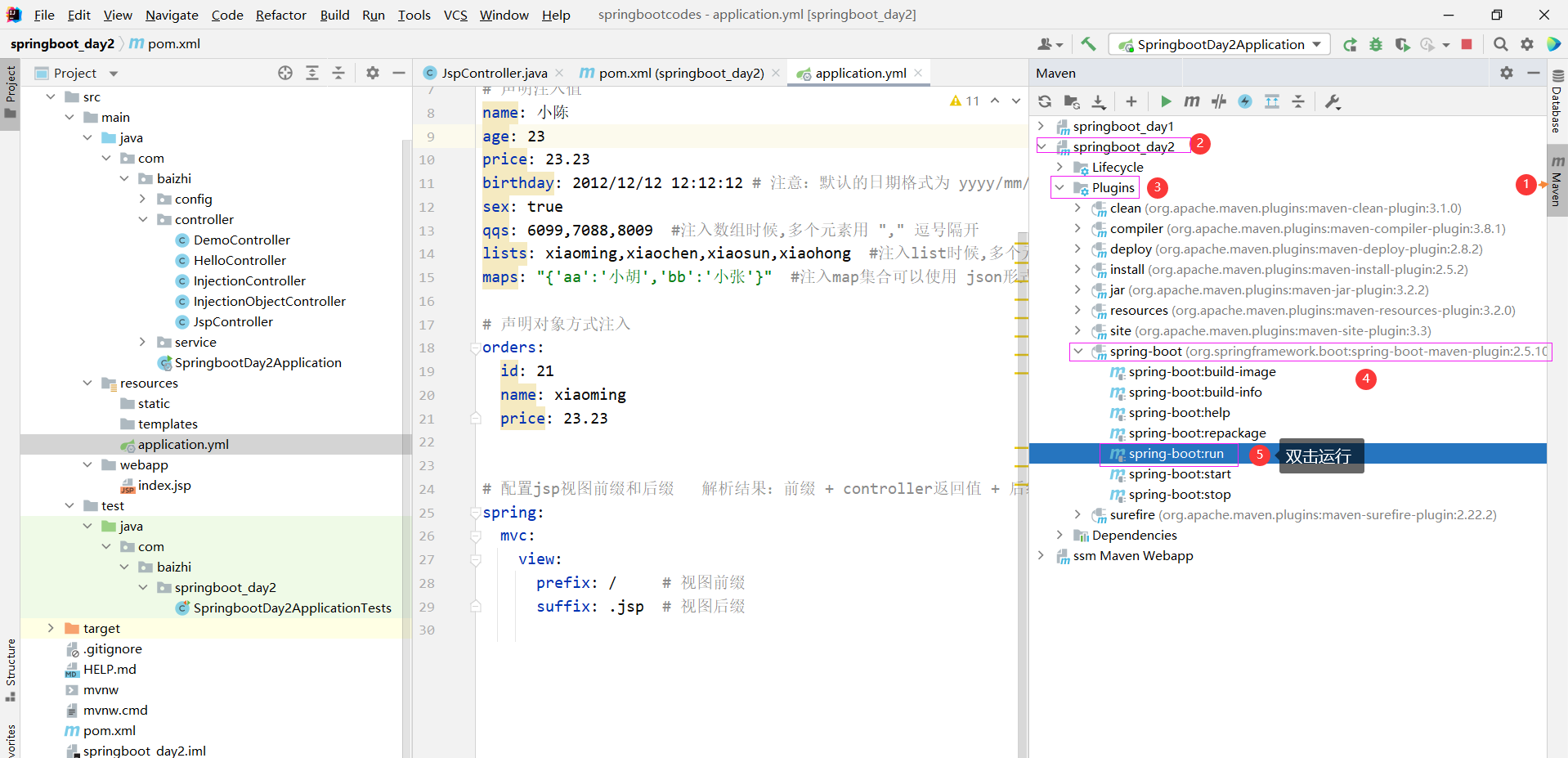Toggle Maven offline mode lightning icon

(1245, 101)
